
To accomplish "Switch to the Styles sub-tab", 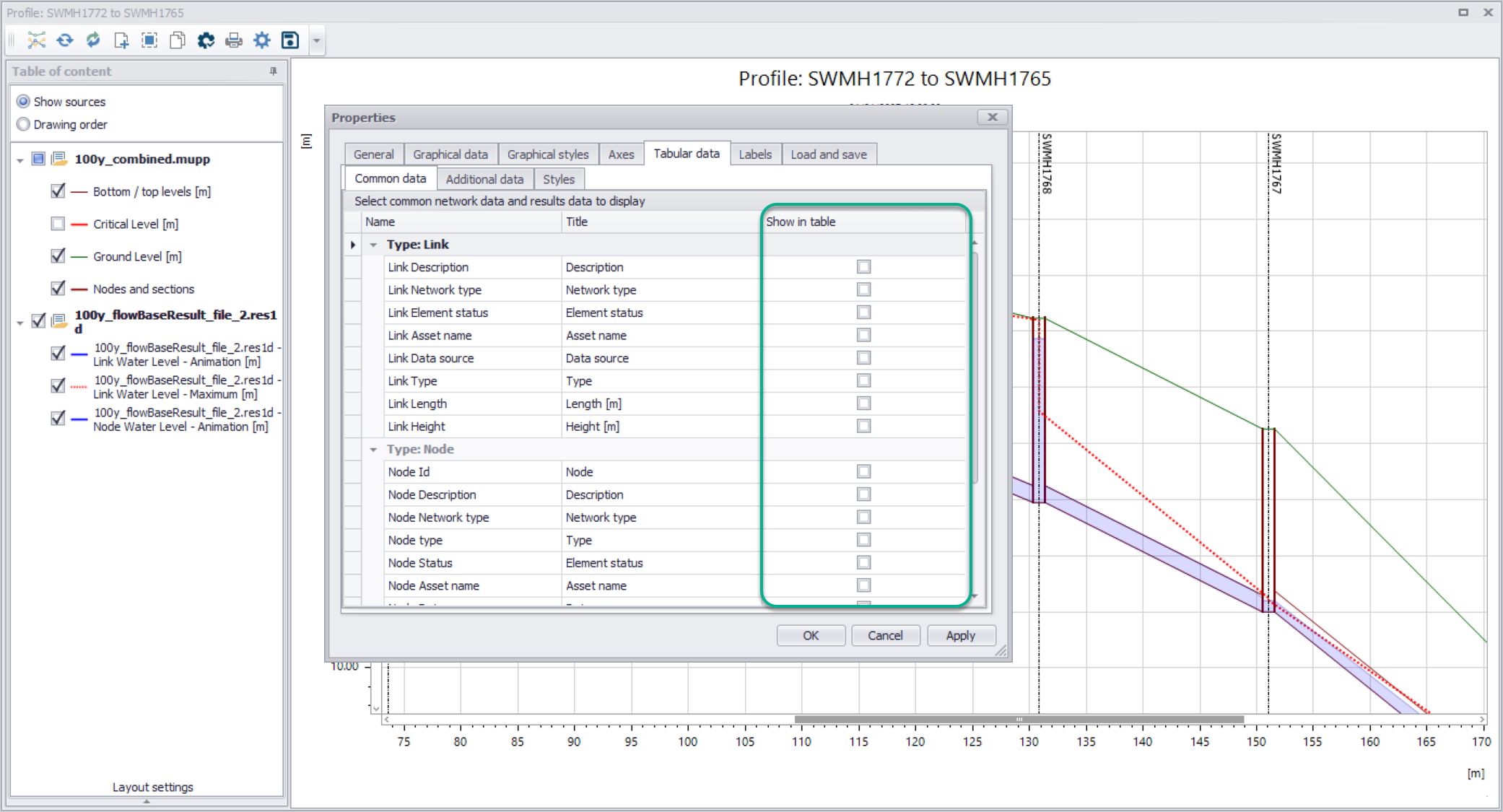I will [559, 179].
